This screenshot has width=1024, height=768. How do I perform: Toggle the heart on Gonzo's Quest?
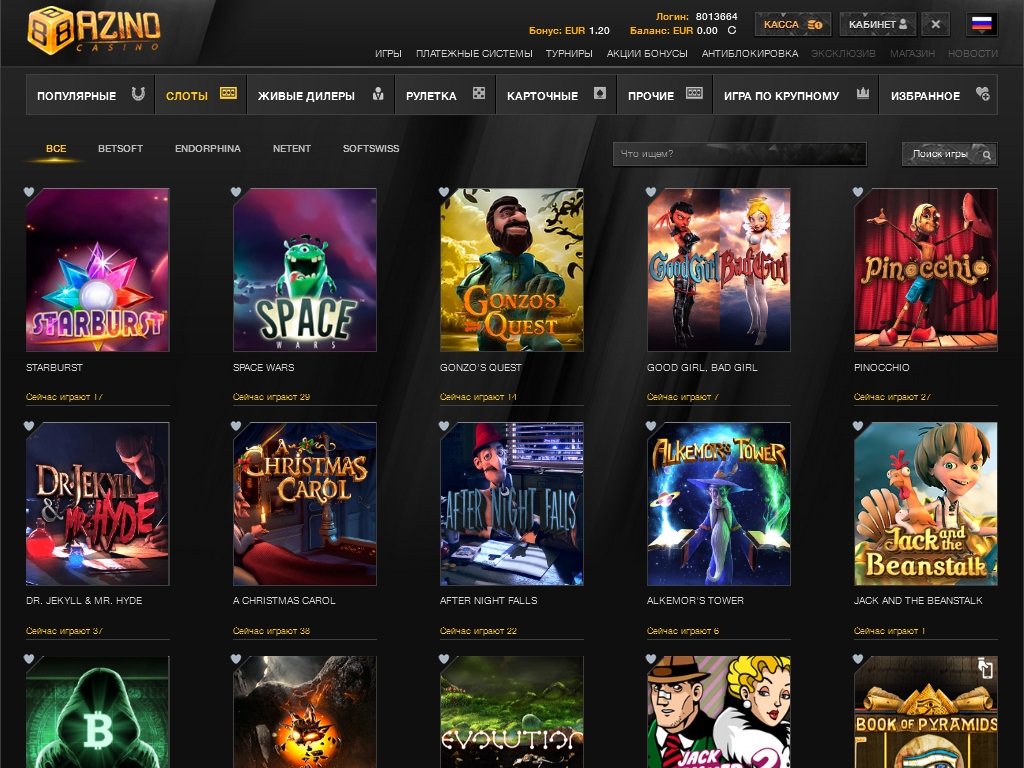pyautogui.click(x=444, y=192)
